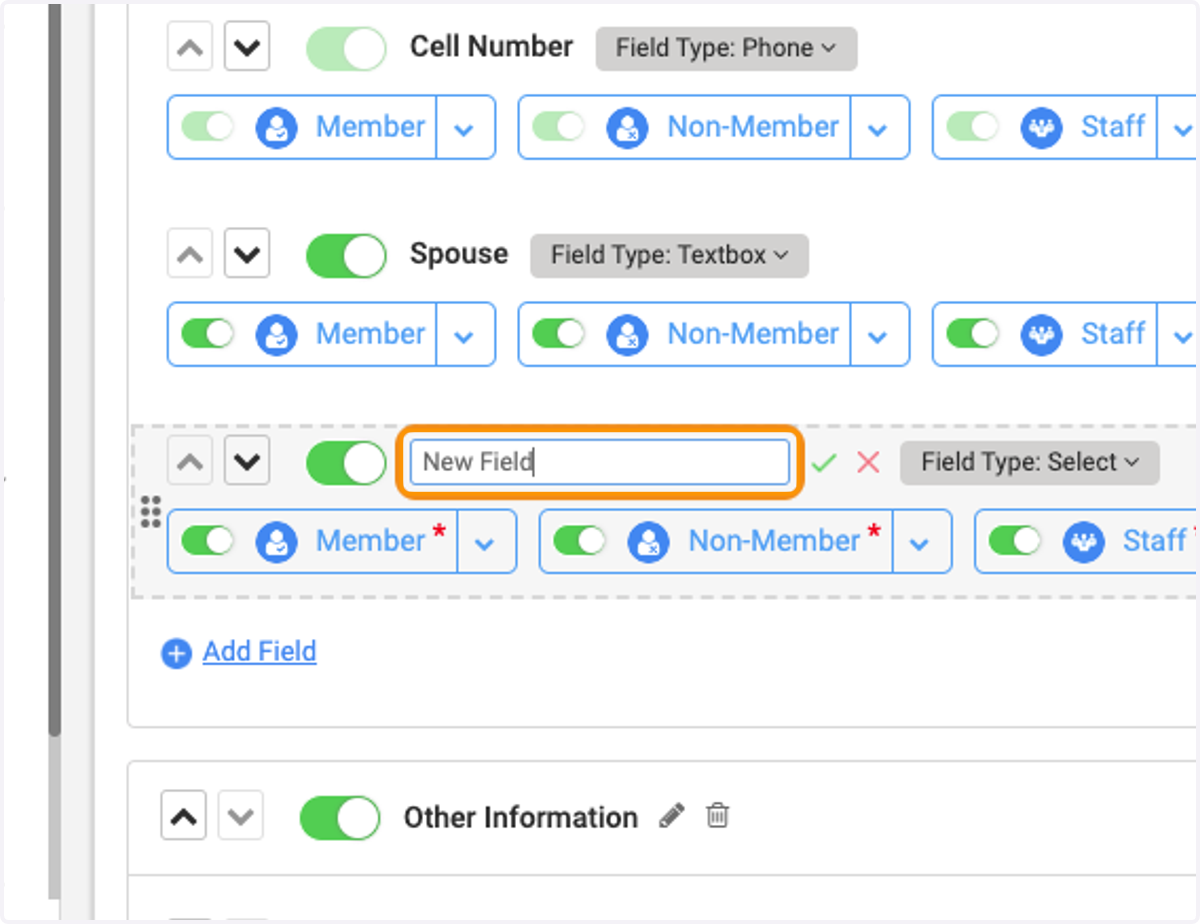Edit Other Information section name pencil

[672, 816]
